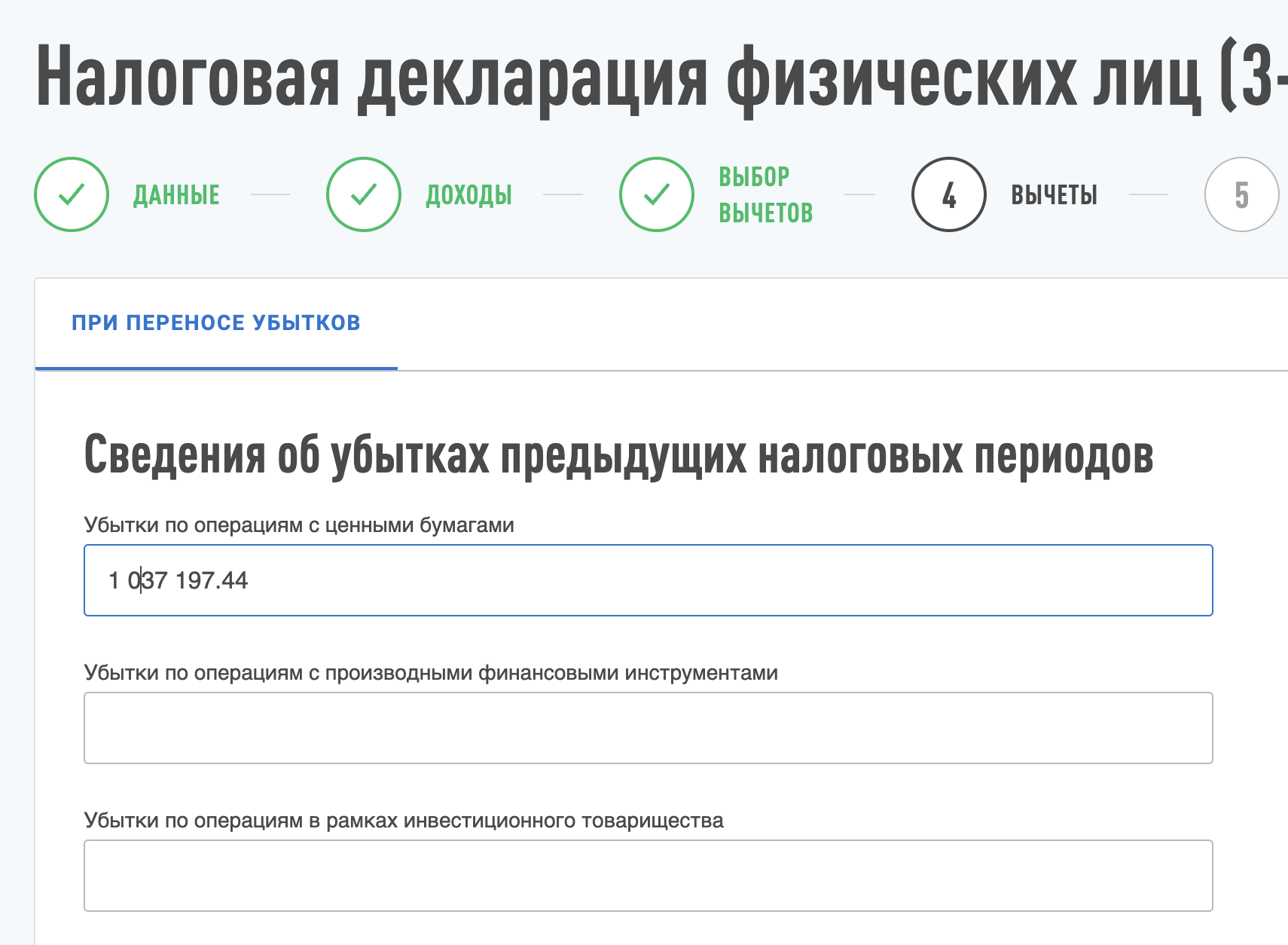Image resolution: width=1288 pixels, height=945 pixels.
Task: Focus the securities losses field with 1 037 197.44
Action: click(x=649, y=580)
